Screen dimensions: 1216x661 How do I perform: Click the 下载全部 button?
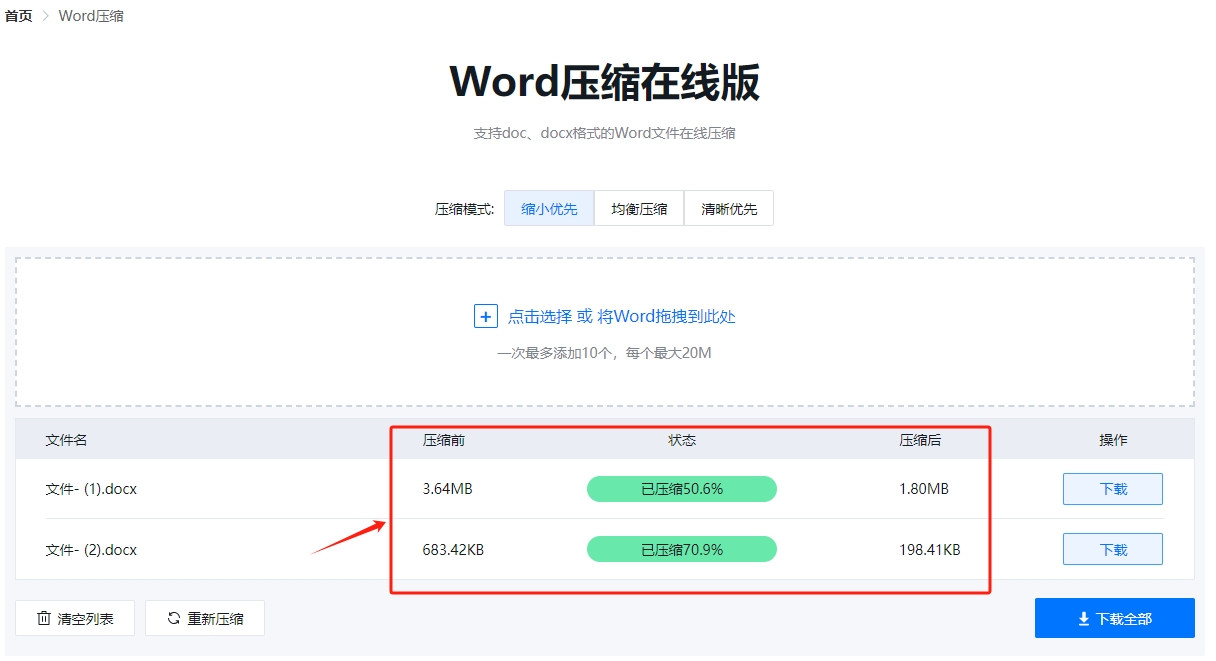point(1114,618)
